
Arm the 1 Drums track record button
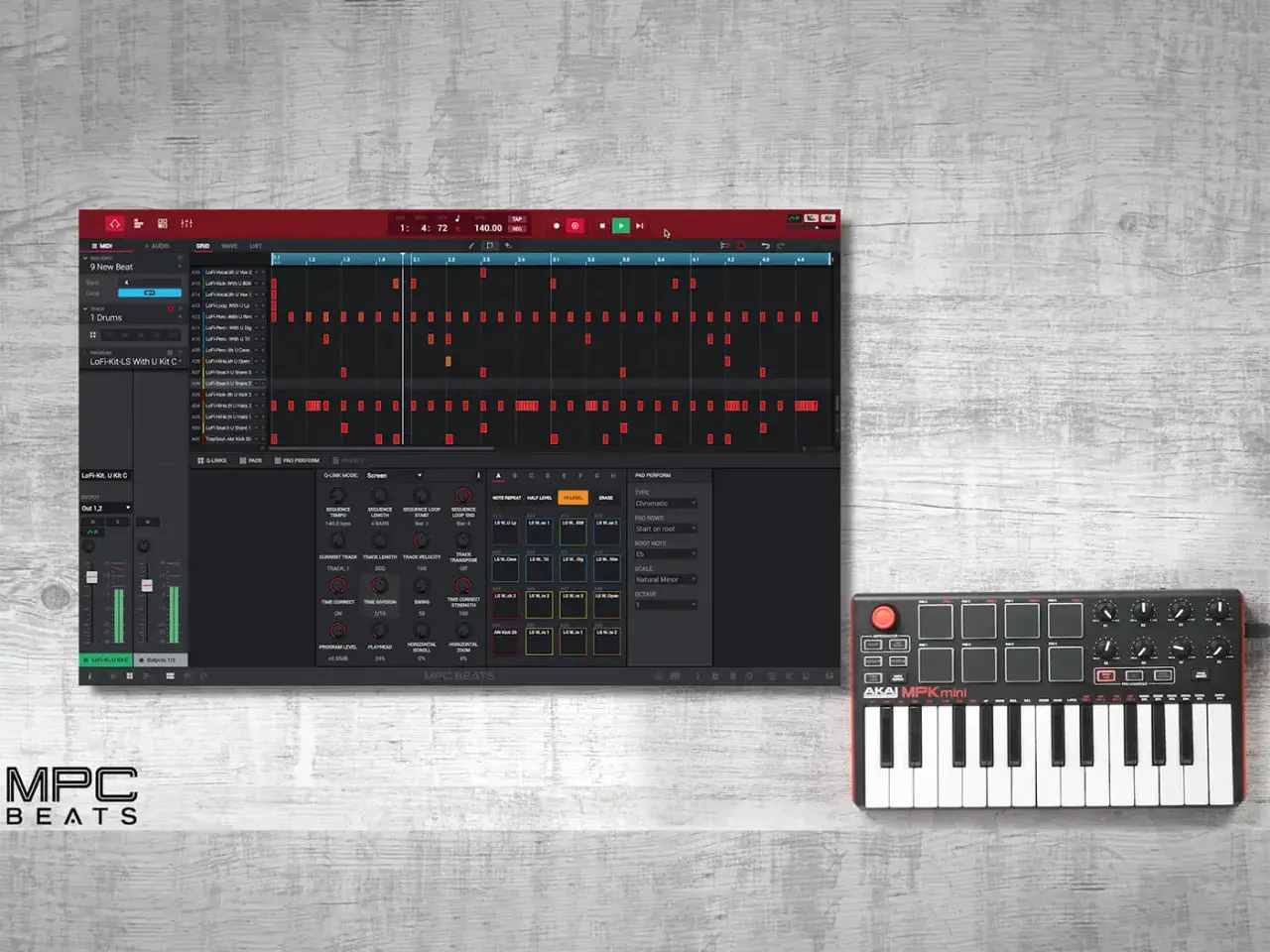tap(171, 309)
